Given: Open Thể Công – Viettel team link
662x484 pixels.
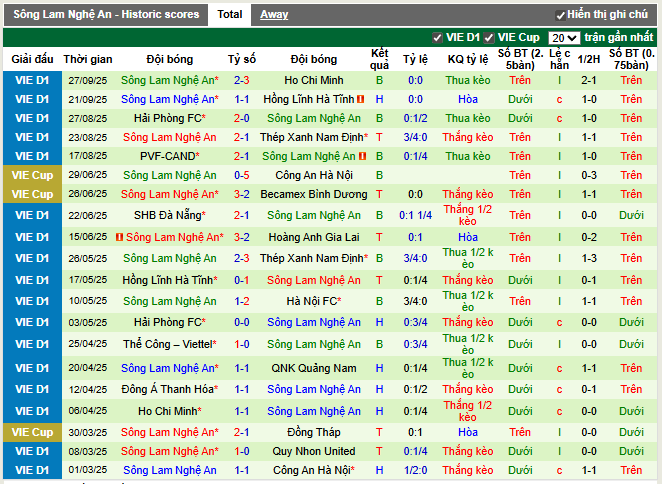Looking at the screenshot, I should [170, 344].
